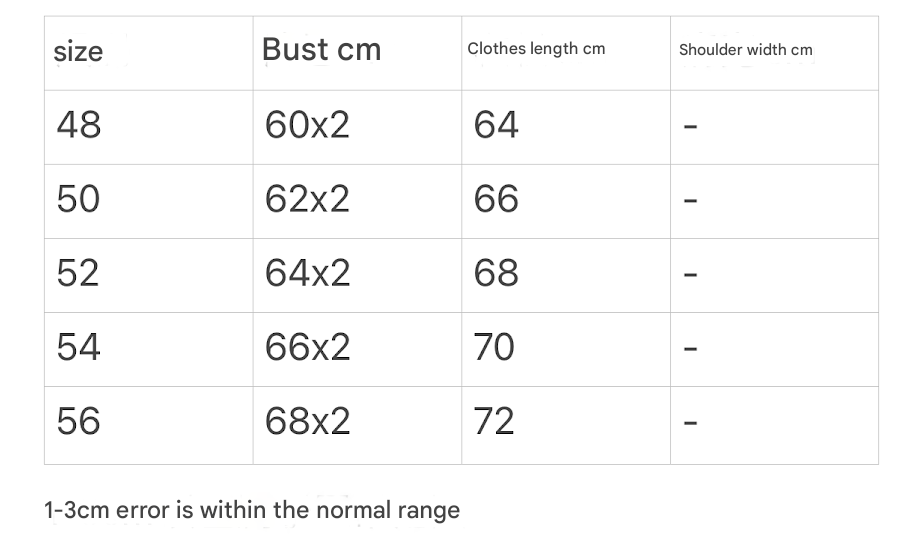Click the 66x2 bust cell
Screen dimensions: 907x538
pyautogui.click(x=307, y=347)
